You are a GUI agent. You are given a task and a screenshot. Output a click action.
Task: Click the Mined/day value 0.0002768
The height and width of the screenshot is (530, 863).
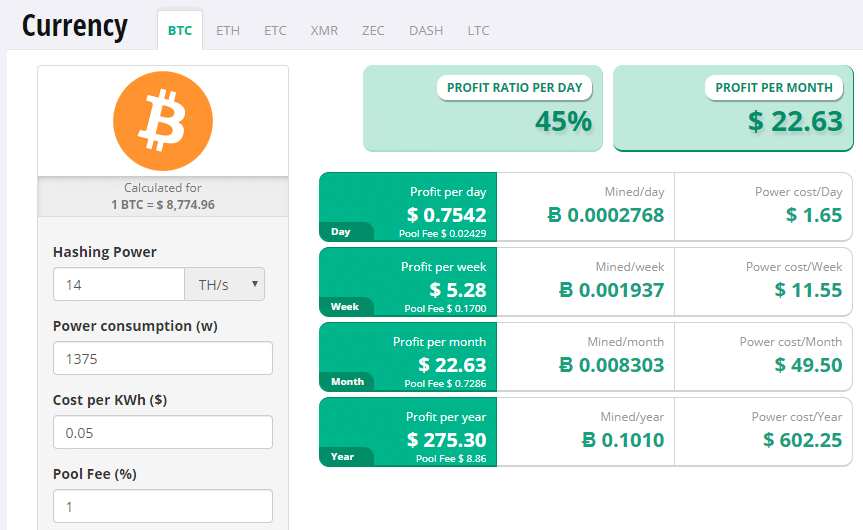click(615, 215)
